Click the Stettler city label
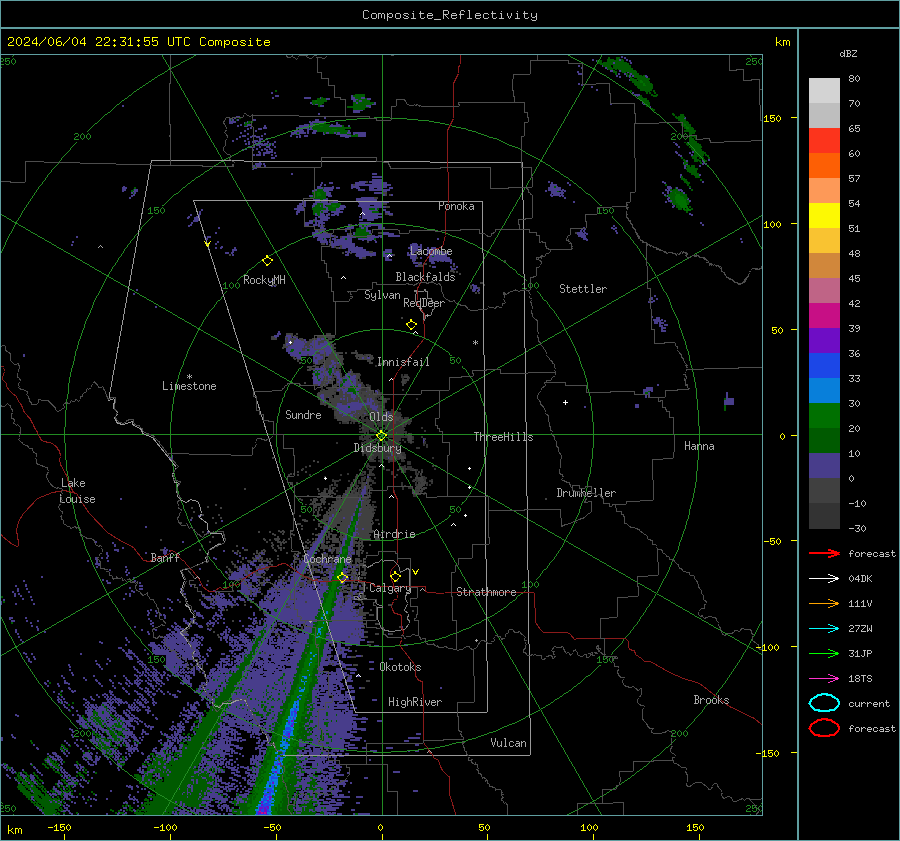The width and height of the screenshot is (900, 841). pos(583,289)
